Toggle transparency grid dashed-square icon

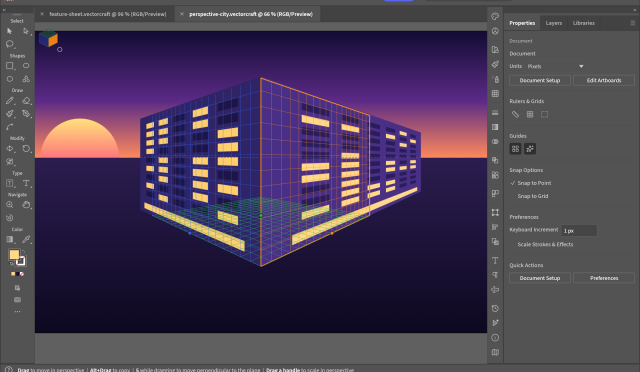click(x=544, y=115)
